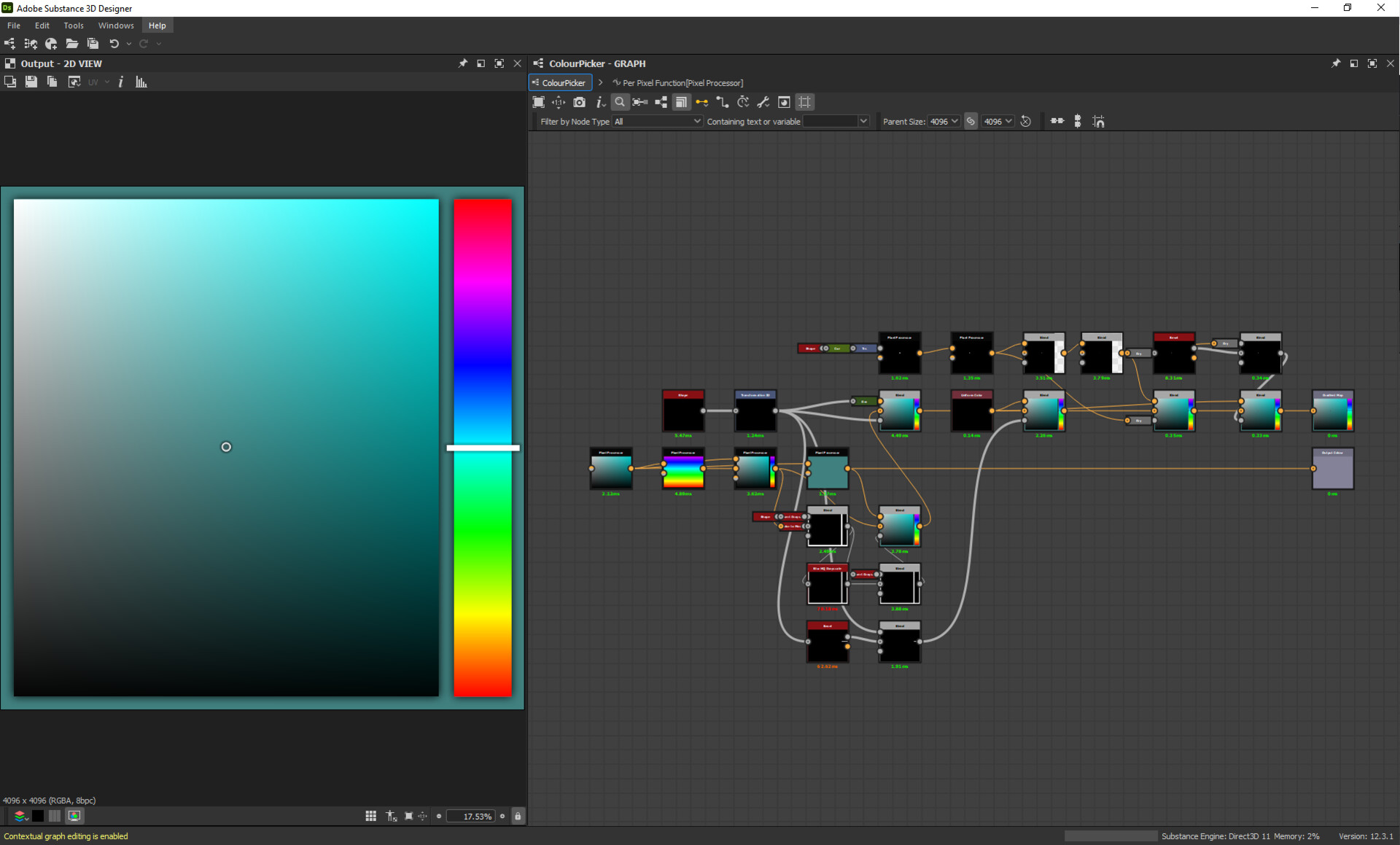
Task: Select the ColourPicker breadcrumb tab
Action: (559, 82)
